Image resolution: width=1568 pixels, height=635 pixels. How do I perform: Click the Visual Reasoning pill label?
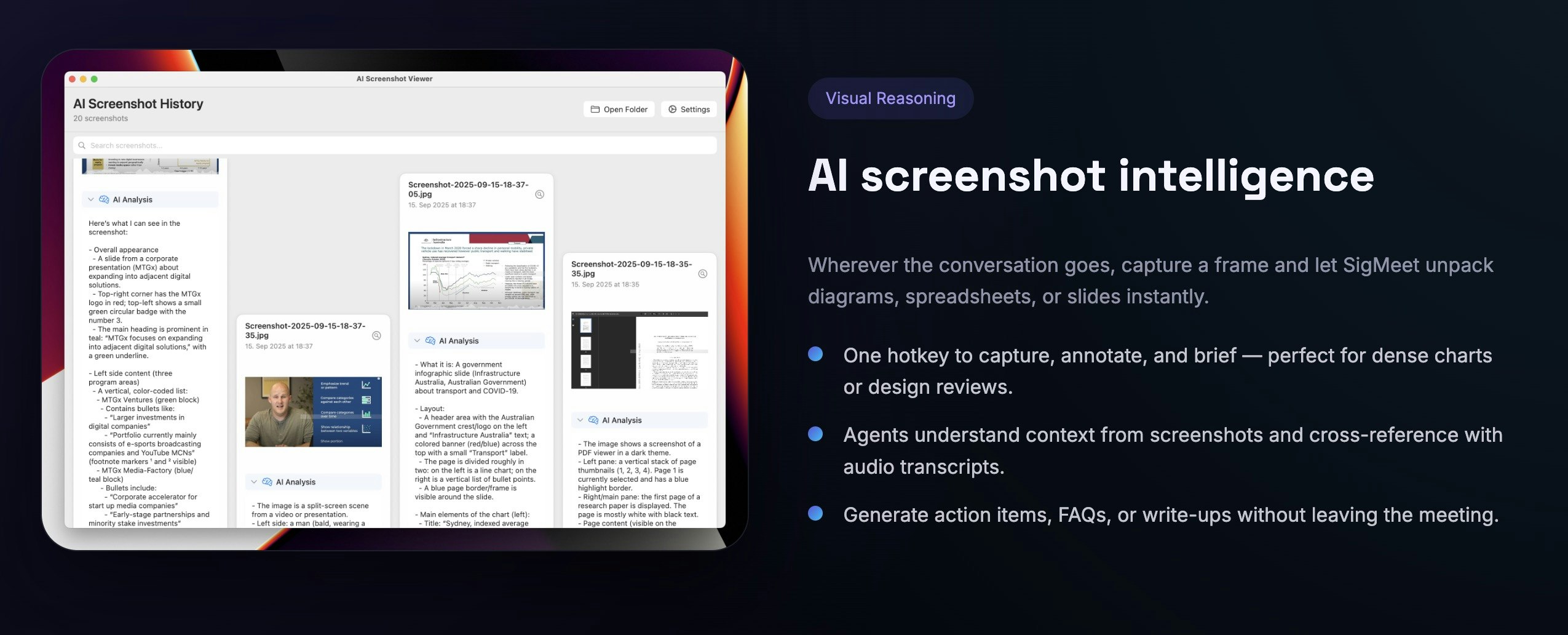[x=890, y=98]
